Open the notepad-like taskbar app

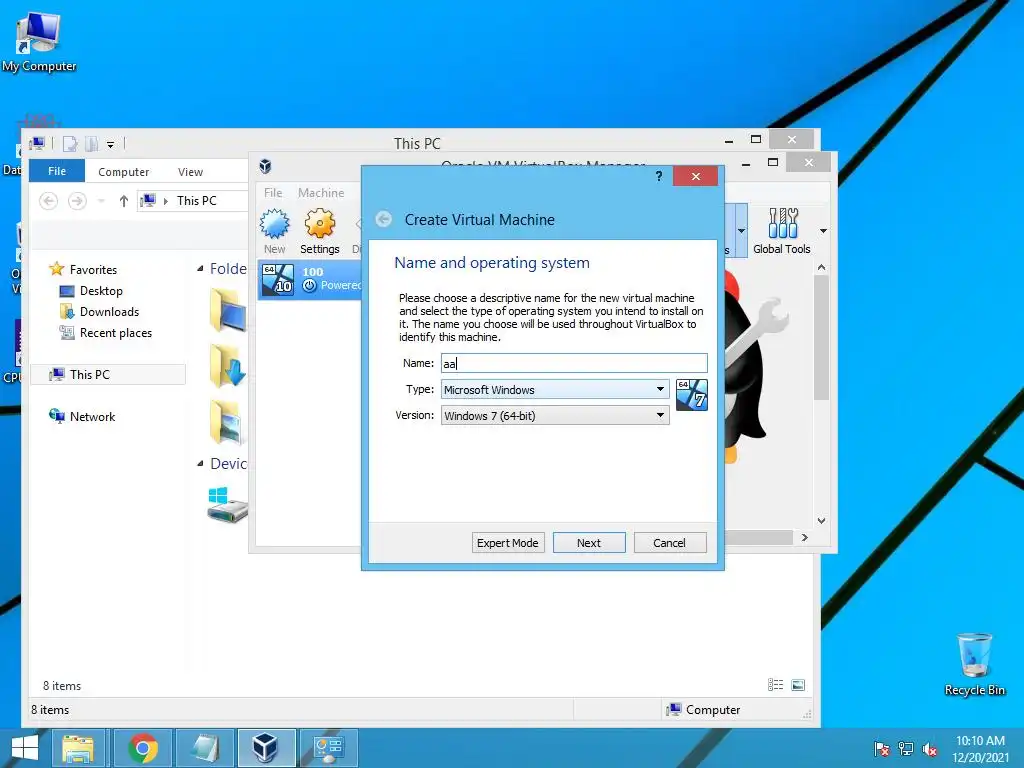(x=204, y=748)
